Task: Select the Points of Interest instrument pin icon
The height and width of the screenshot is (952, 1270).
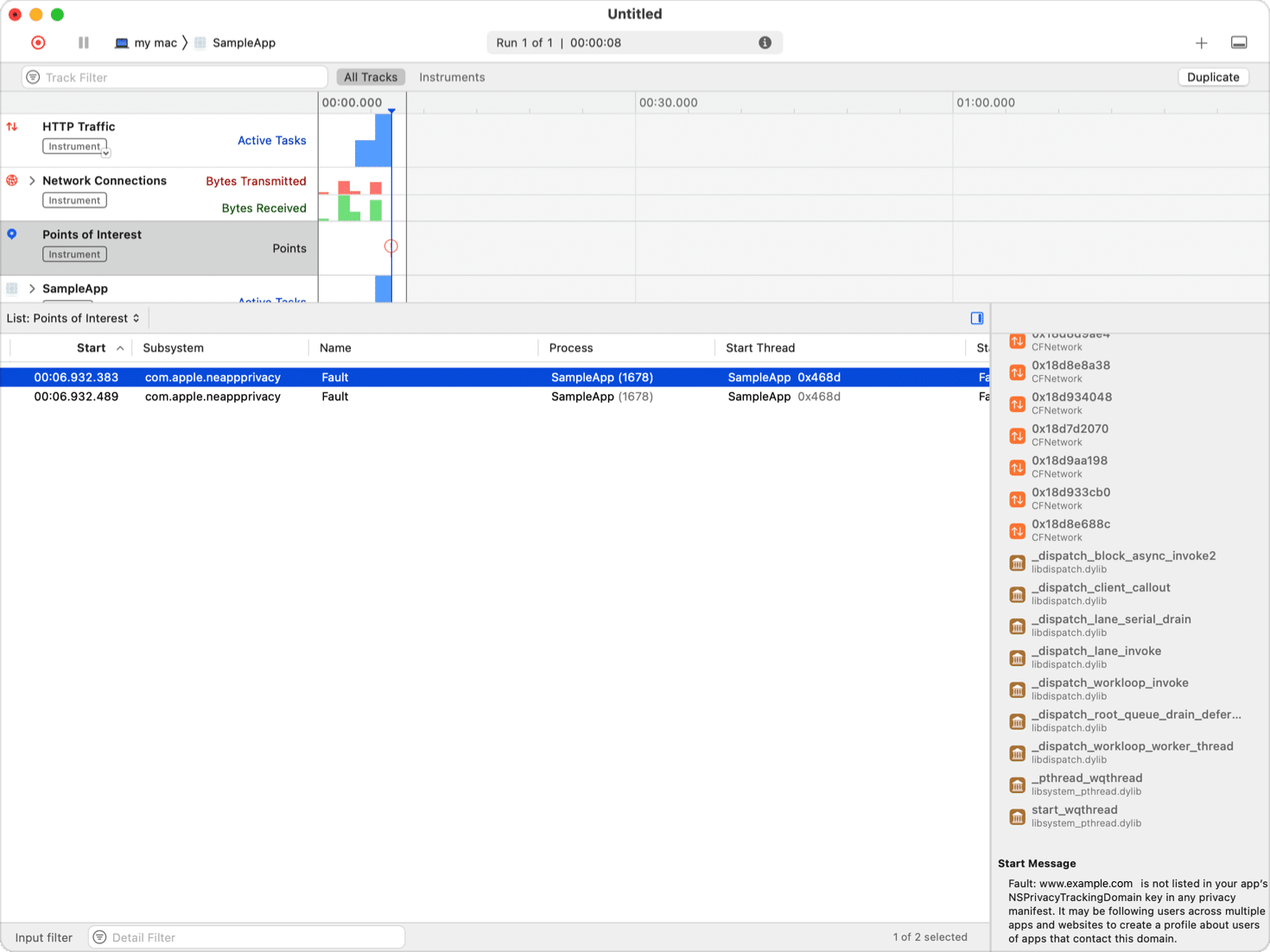Action: point(11,234)
